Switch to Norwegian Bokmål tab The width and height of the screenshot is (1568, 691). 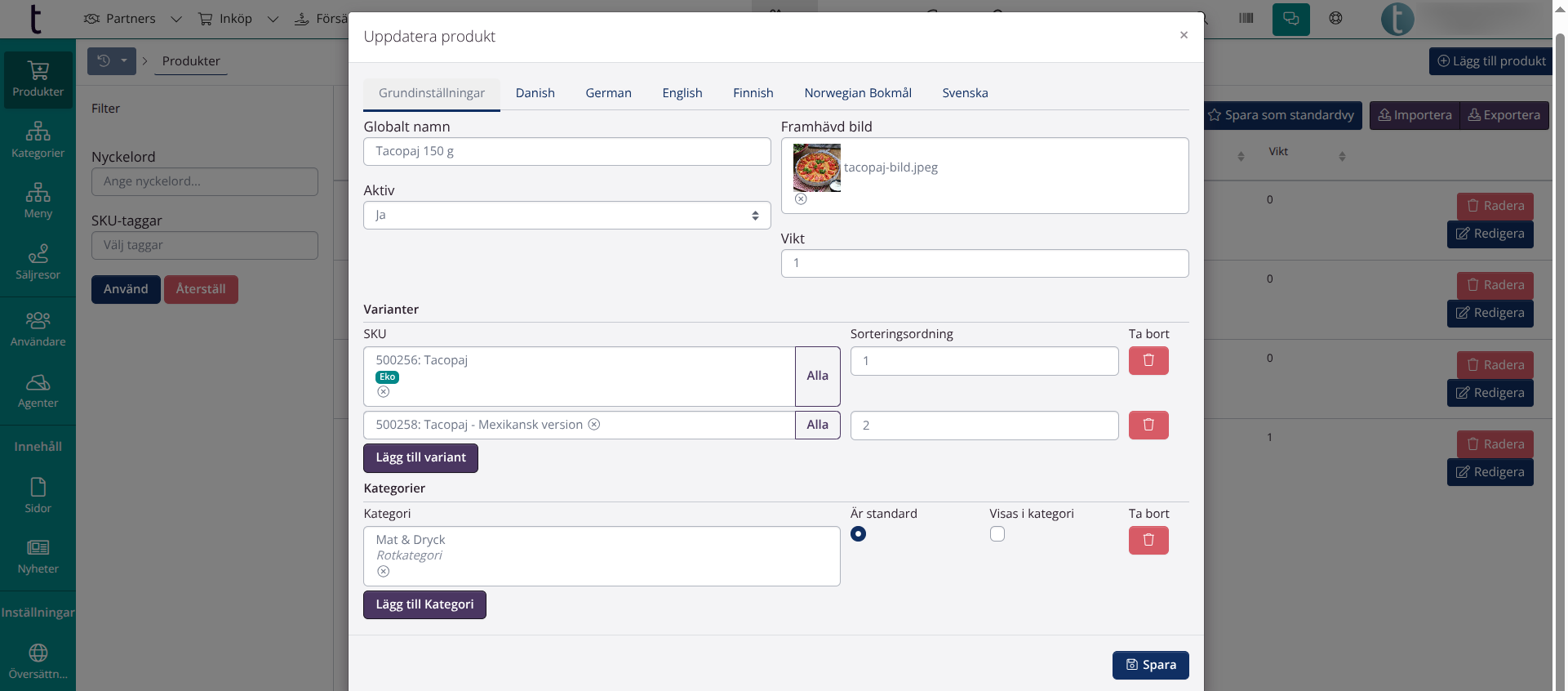click(x=858, y=93)
